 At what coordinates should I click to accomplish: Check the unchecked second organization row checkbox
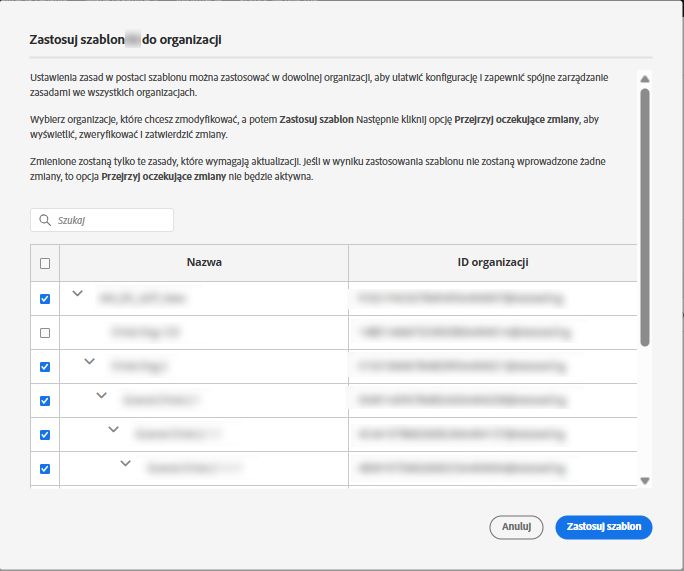pyautogui.click(x=44, y=332)
